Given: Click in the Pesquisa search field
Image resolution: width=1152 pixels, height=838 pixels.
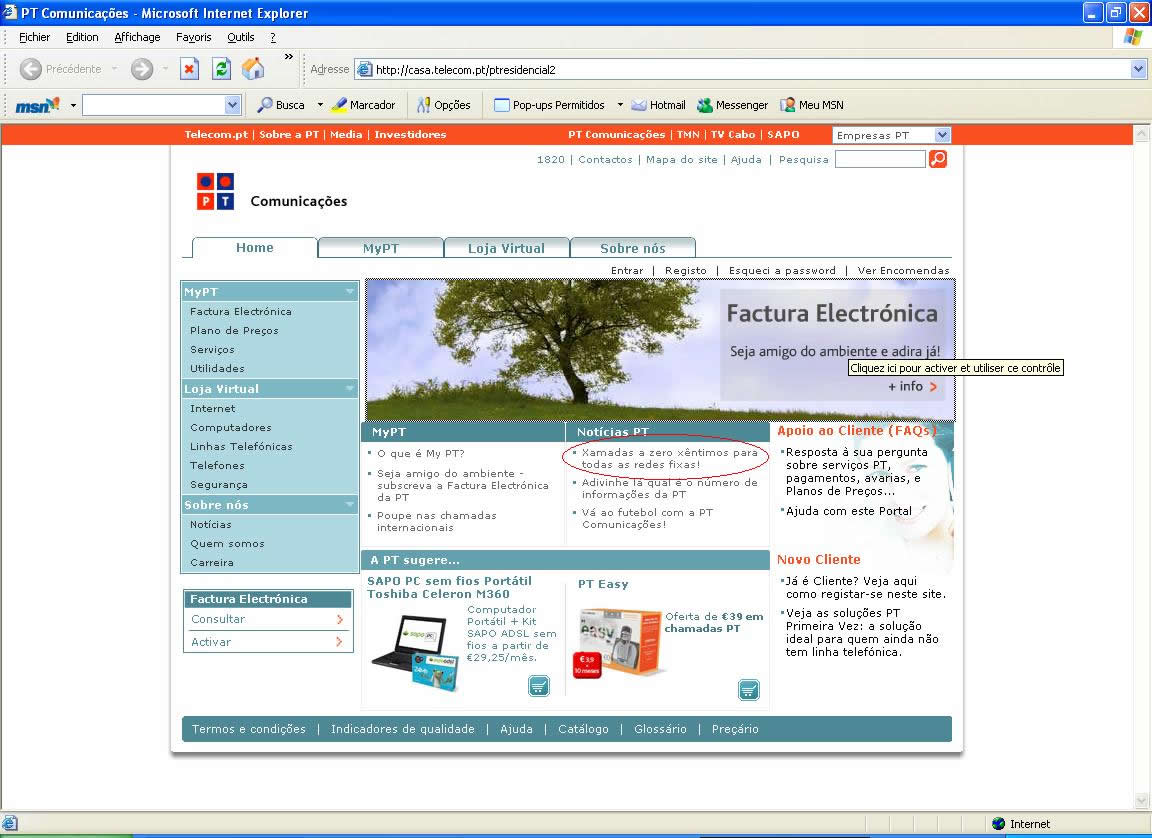Looking at the screenshot, I should point(880,159).
